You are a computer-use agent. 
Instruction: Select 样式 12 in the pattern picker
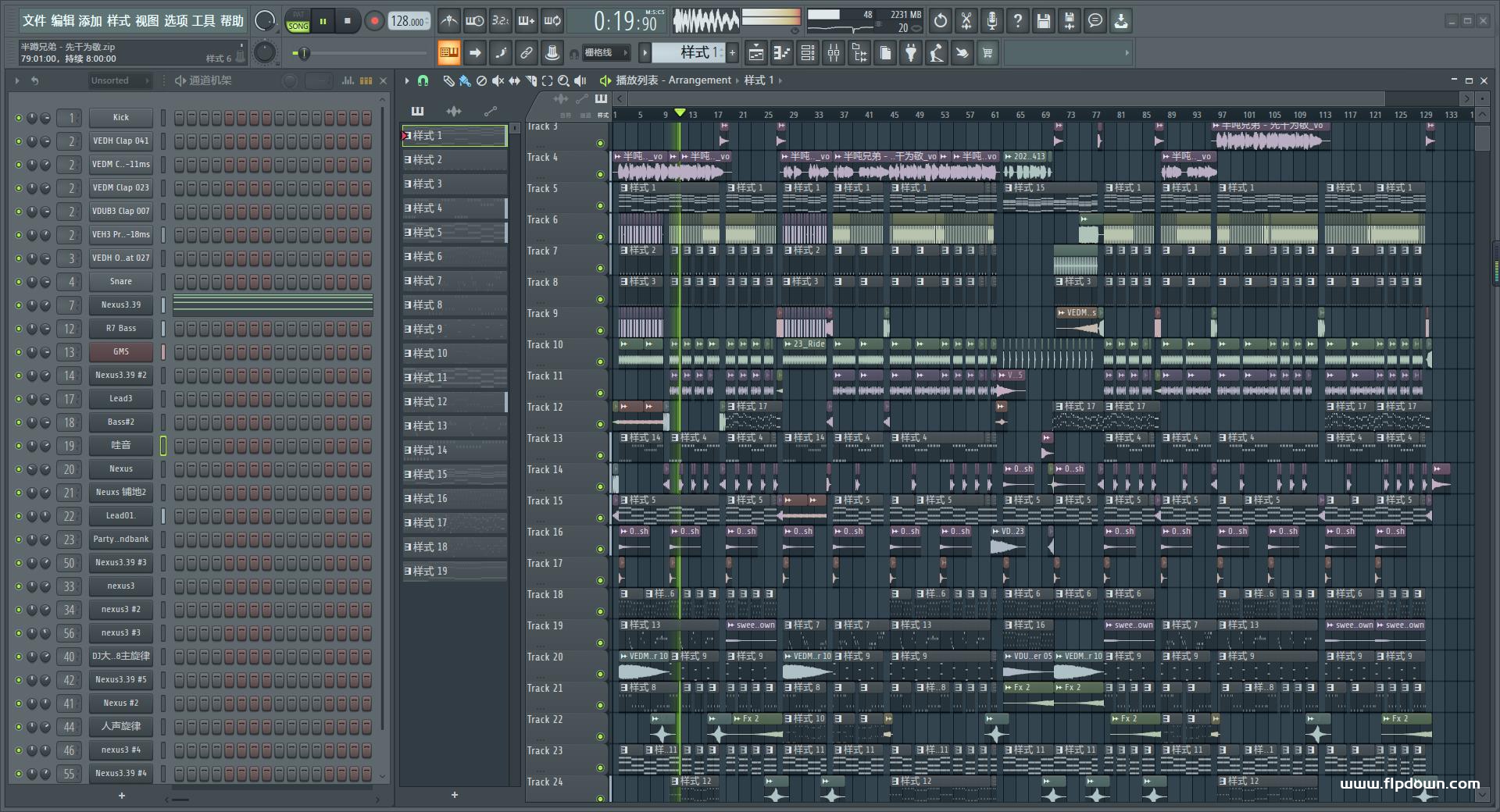click(x=454, y=402)
